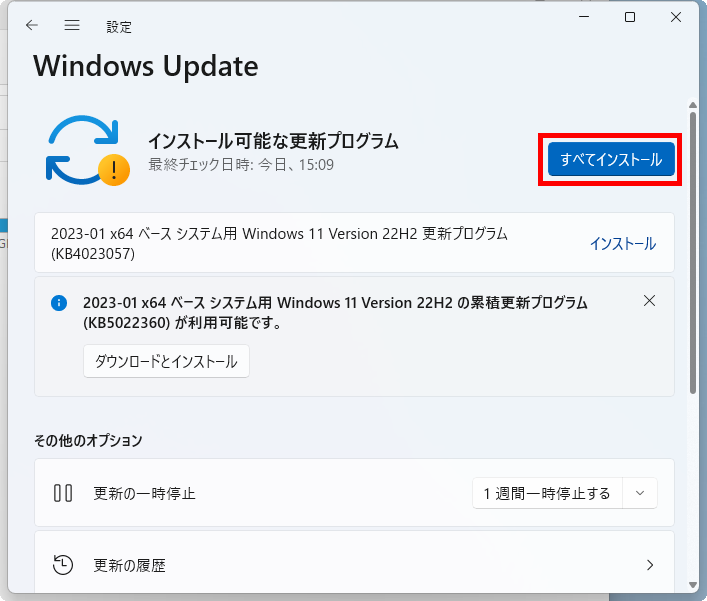Viewport: 707px width, 601px height.
Task: Click the pause icon beside 更新の一時停止
Action: pyautogui.click(x=63, y=493)
